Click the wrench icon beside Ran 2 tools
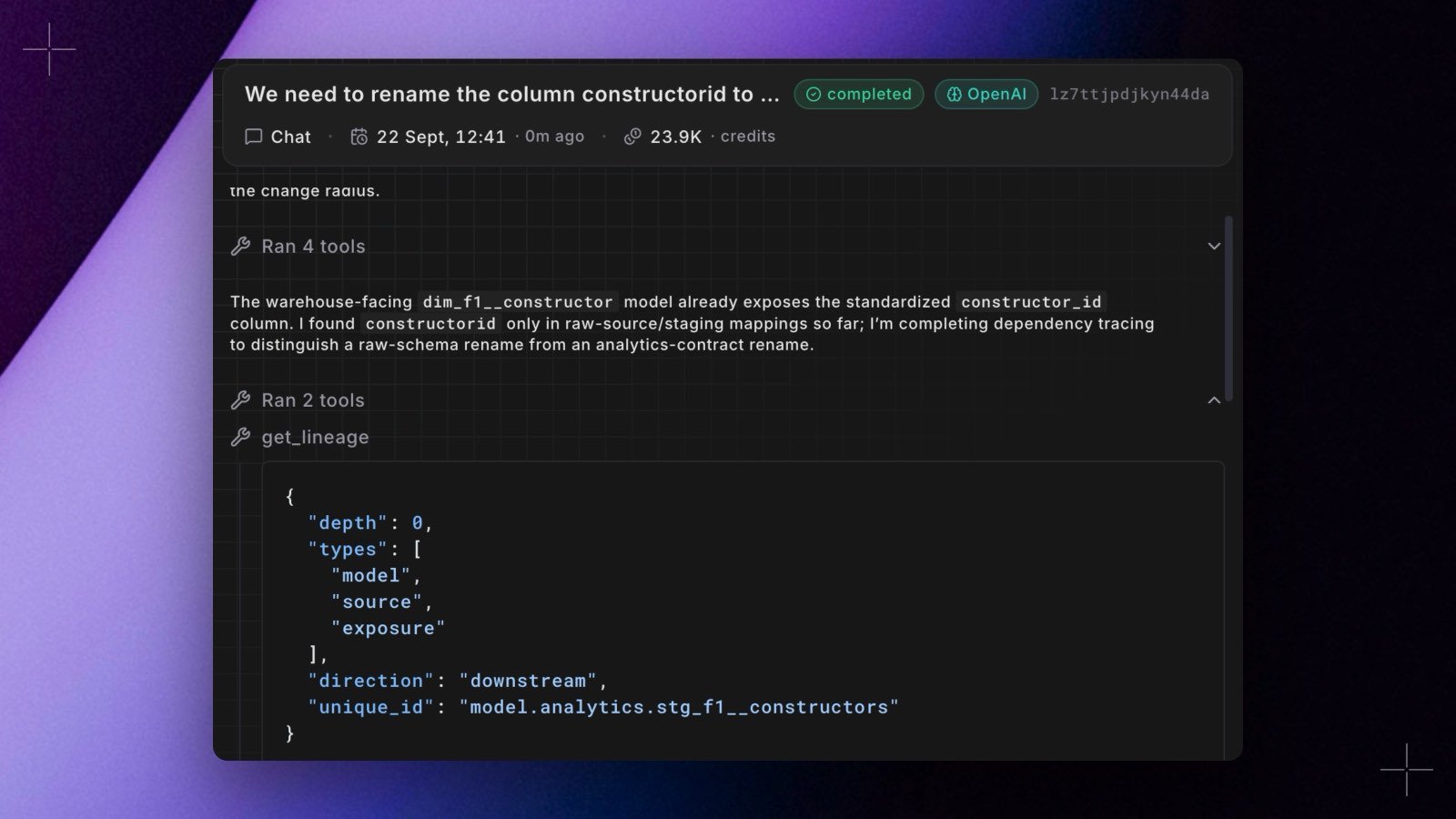Viewport: 1456px width, 819px height. [x=240, y=399]
